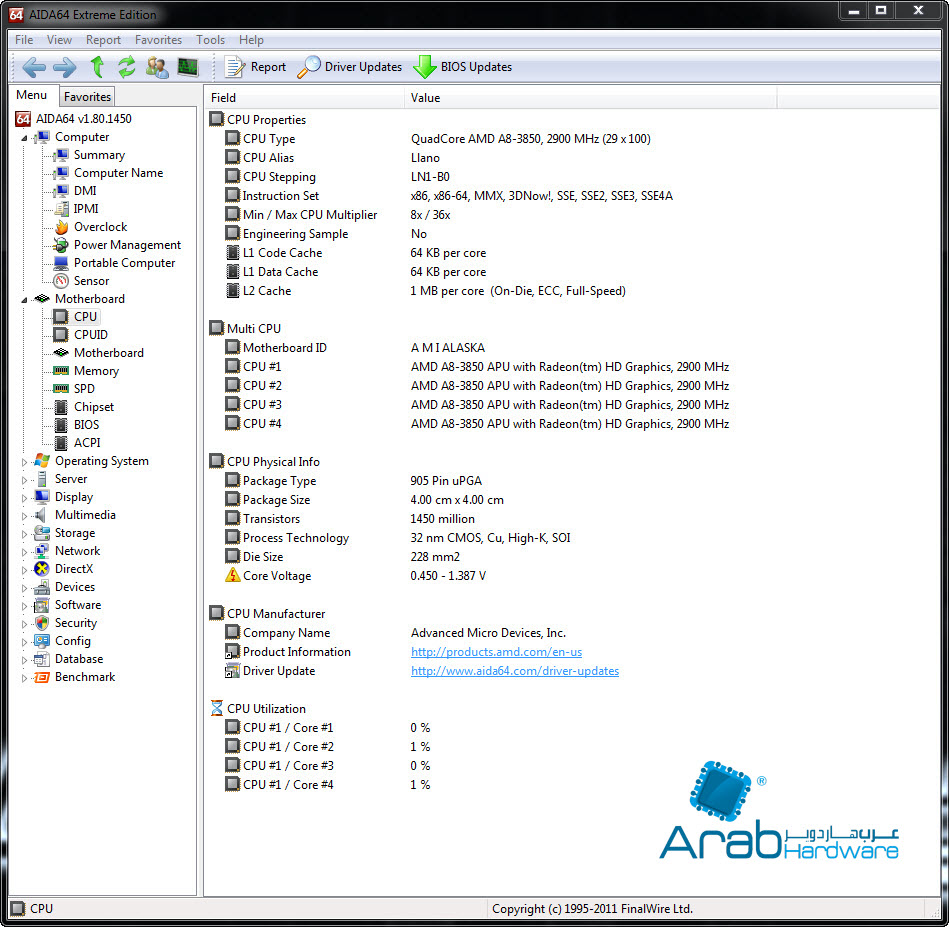Open the Sensor gauge icon item
The width and height of the screenshot is (949, 927).
[61, 281]
